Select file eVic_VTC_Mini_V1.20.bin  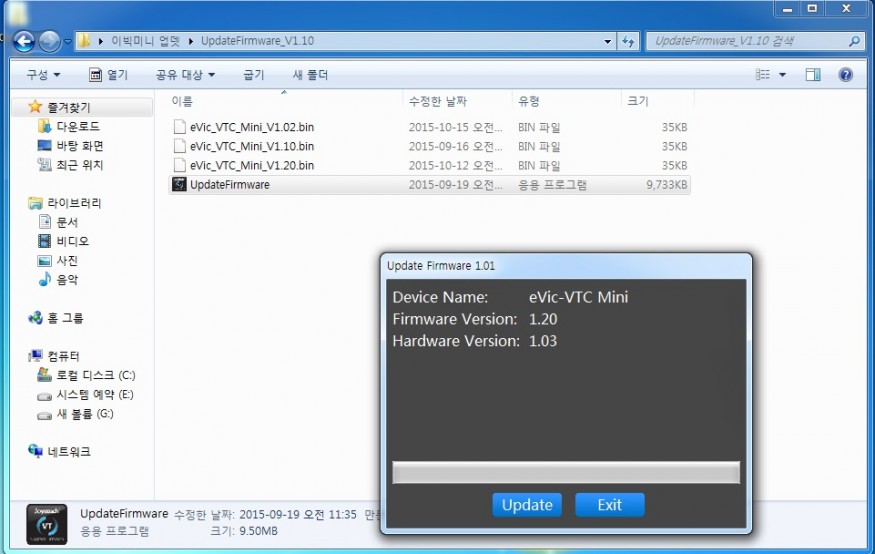(252, 165)
